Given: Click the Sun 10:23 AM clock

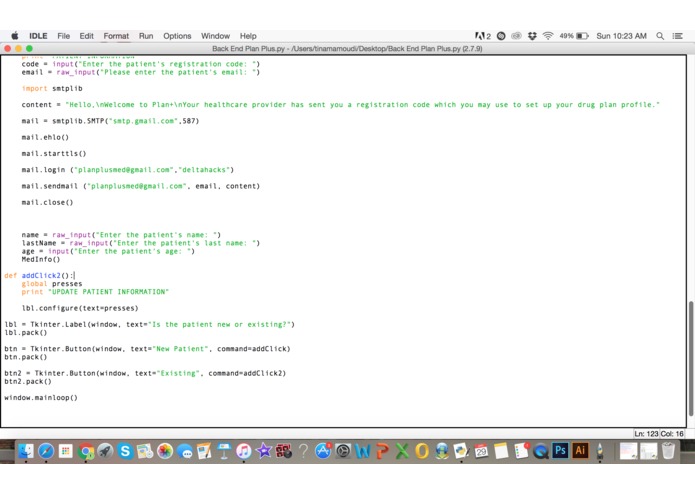Looking at the screenshot, I should 621,36.
